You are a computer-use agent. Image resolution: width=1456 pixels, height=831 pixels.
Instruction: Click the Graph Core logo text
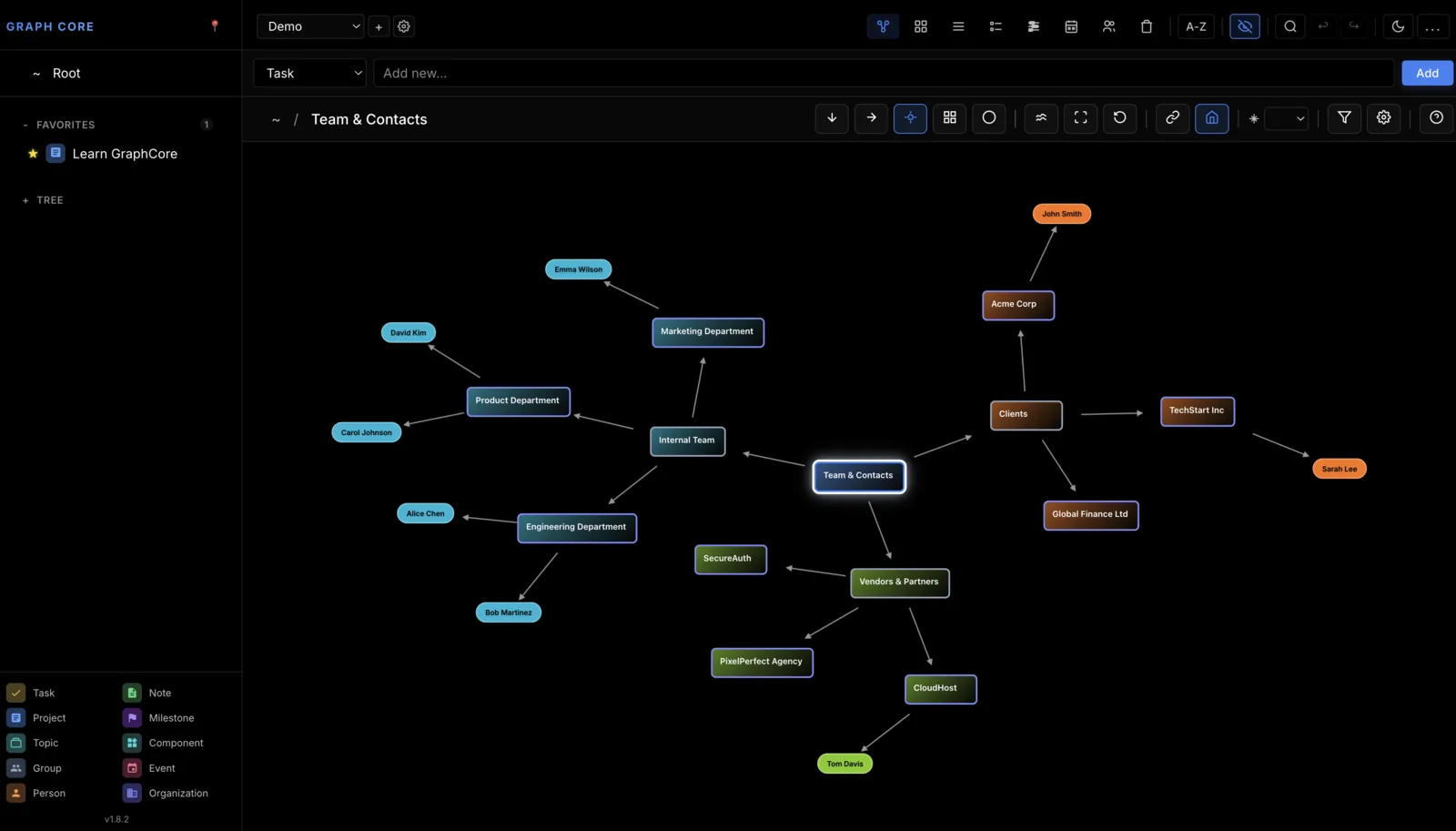click(x=50, y=26)
